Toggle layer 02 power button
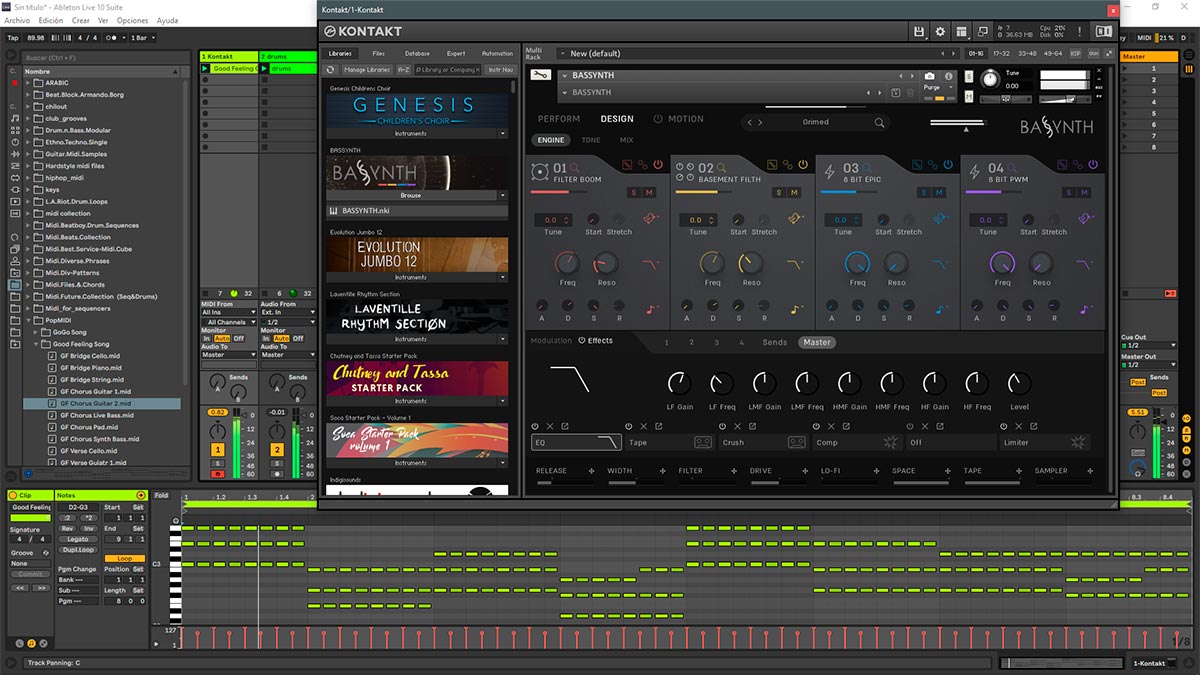The image size is (1200, 675). point(802,164)
